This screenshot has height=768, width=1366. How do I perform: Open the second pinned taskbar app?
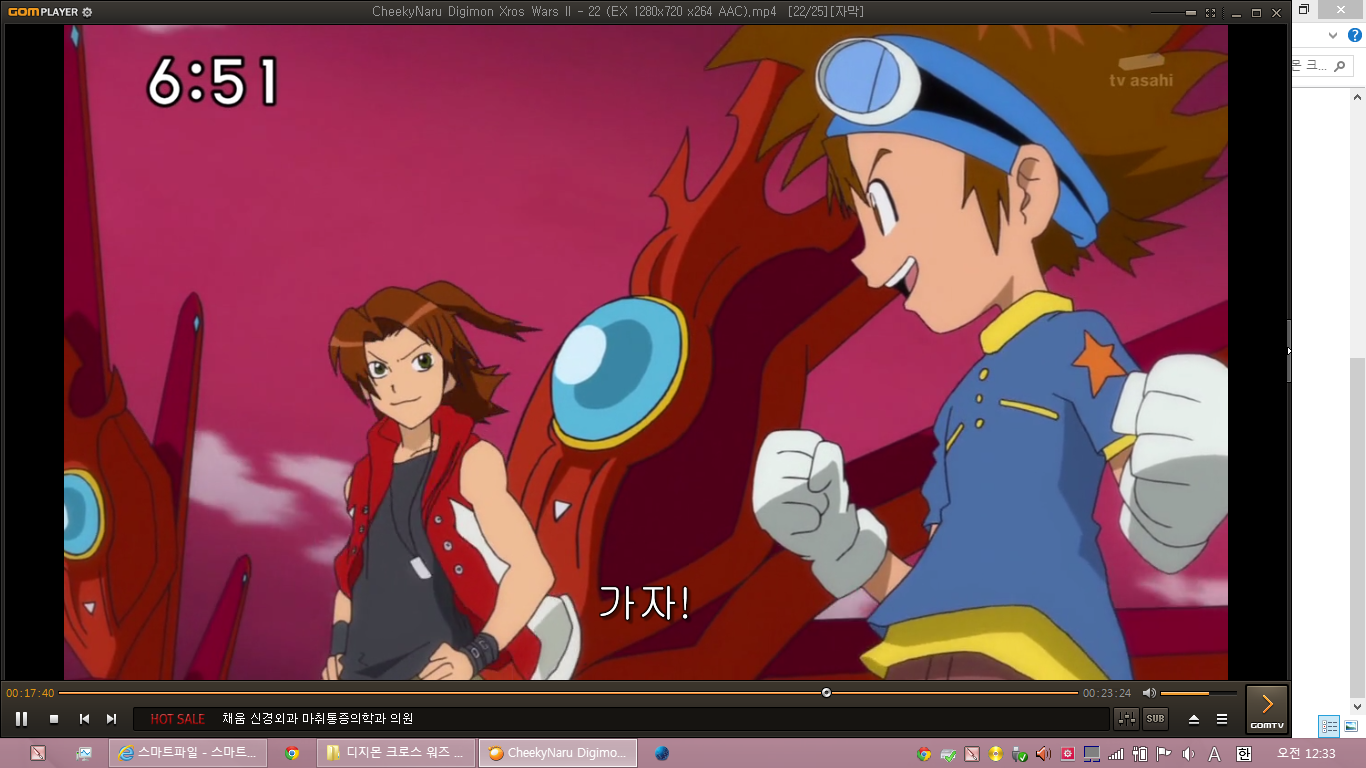coord(84,753)
